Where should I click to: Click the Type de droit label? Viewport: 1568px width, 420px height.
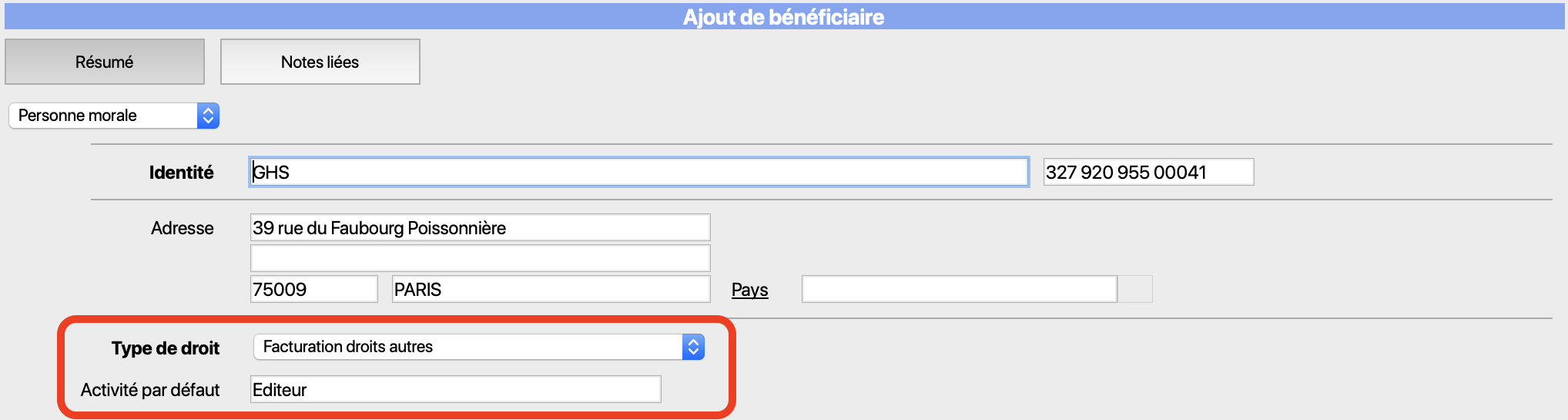(x=165, y=348)
